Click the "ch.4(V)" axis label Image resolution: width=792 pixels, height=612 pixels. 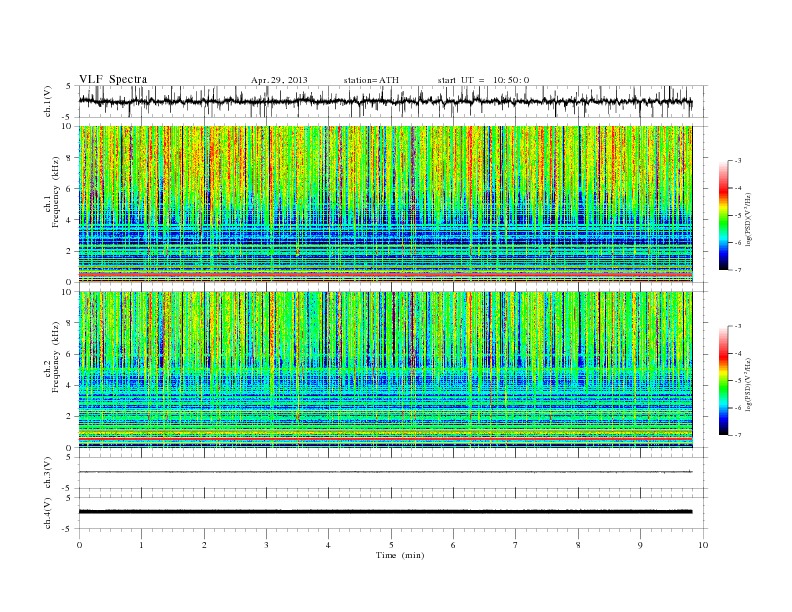[x=48, y=513]
